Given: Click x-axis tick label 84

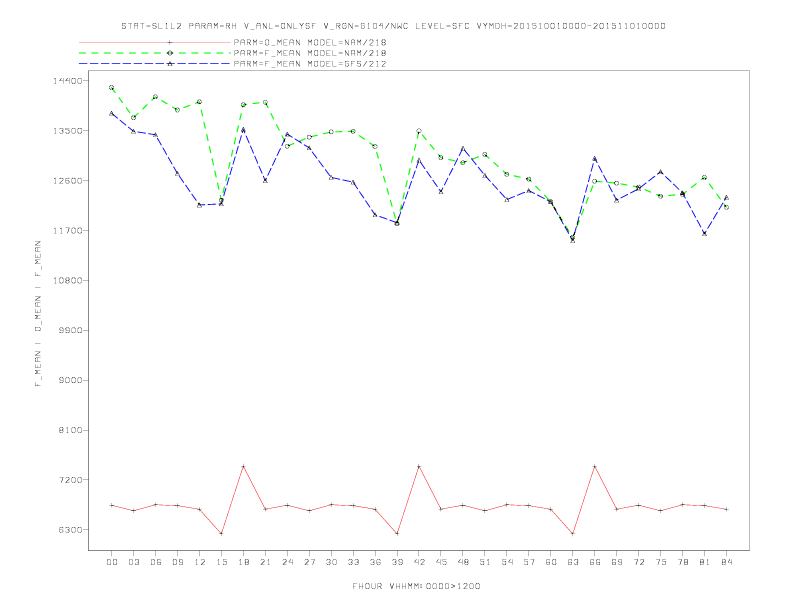Looking at the screenshot, I should (x=727, y=562).
